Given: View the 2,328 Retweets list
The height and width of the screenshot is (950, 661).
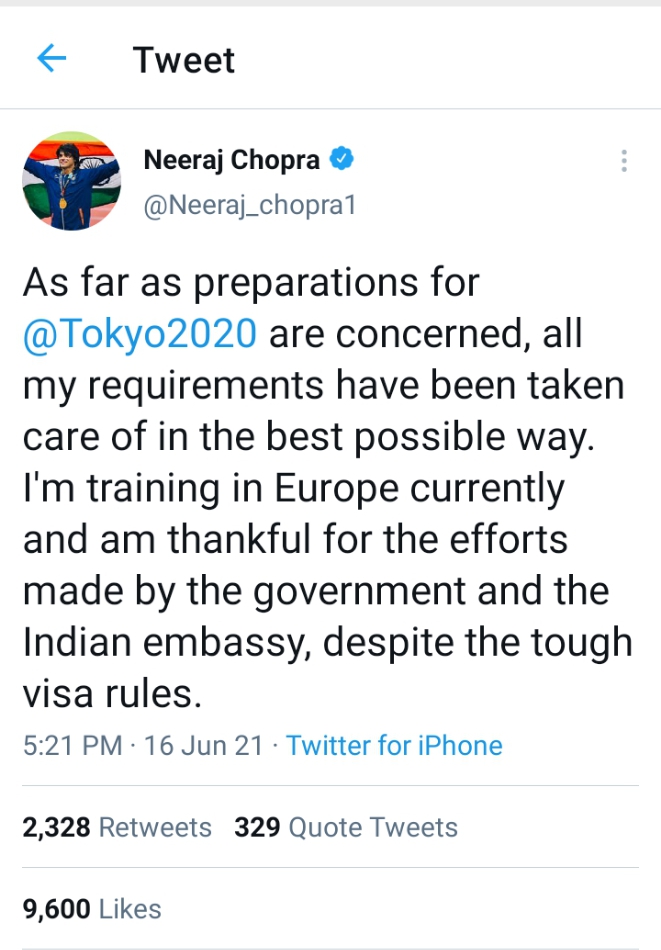Looking at the screenshot, I should [x=117, y=827].
